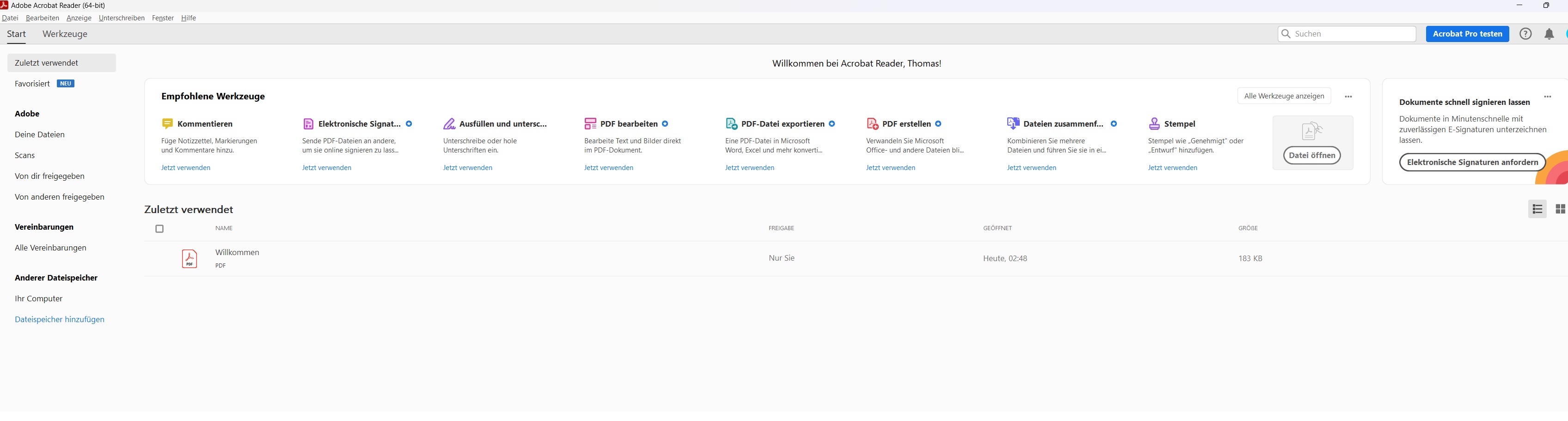Click the Kommentieren speech bubble icon
The height and width of the screenshot is (421, 1568).
tap(167, 124)
